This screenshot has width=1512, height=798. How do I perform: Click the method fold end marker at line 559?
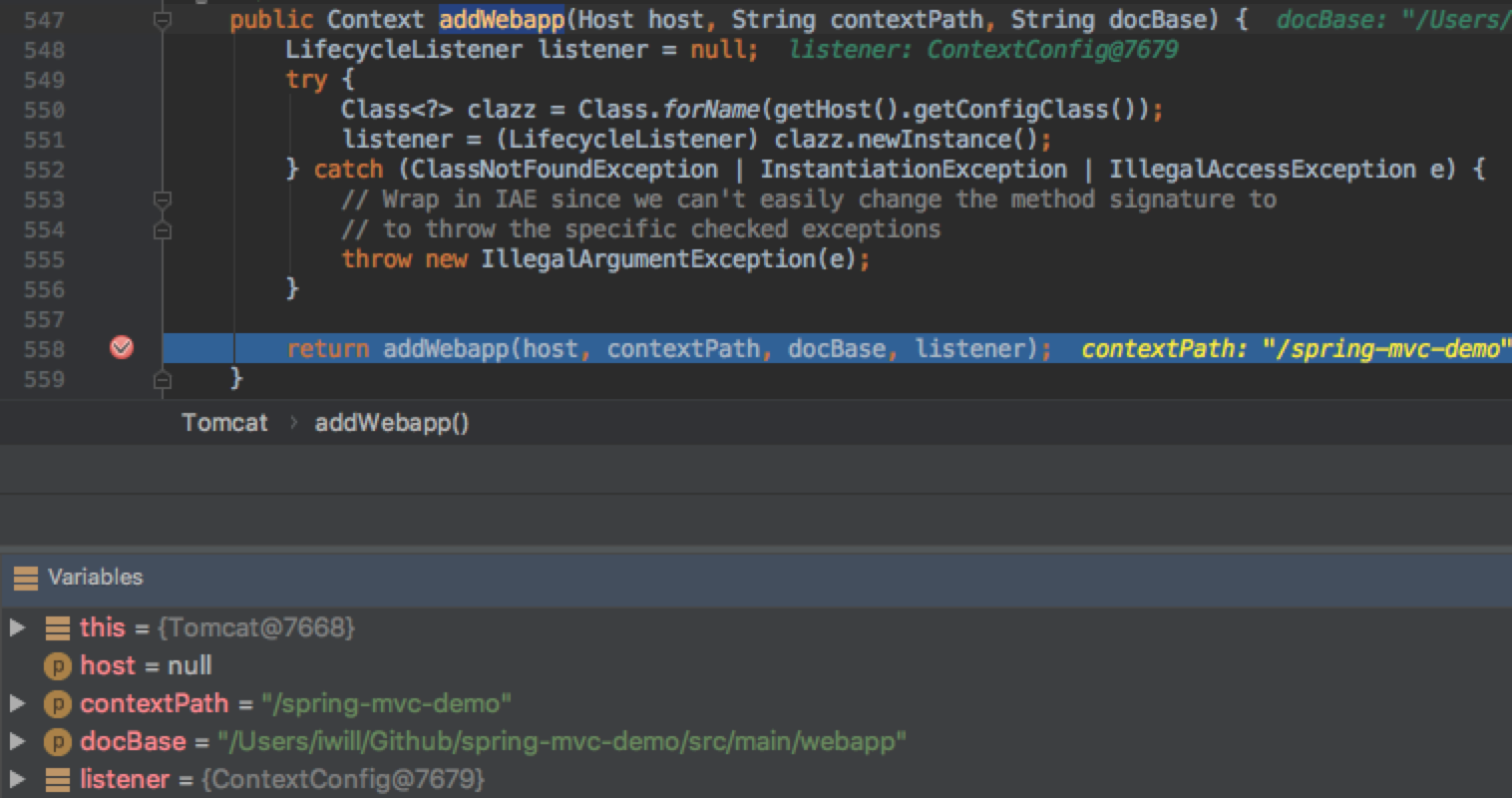click(163, 379)
